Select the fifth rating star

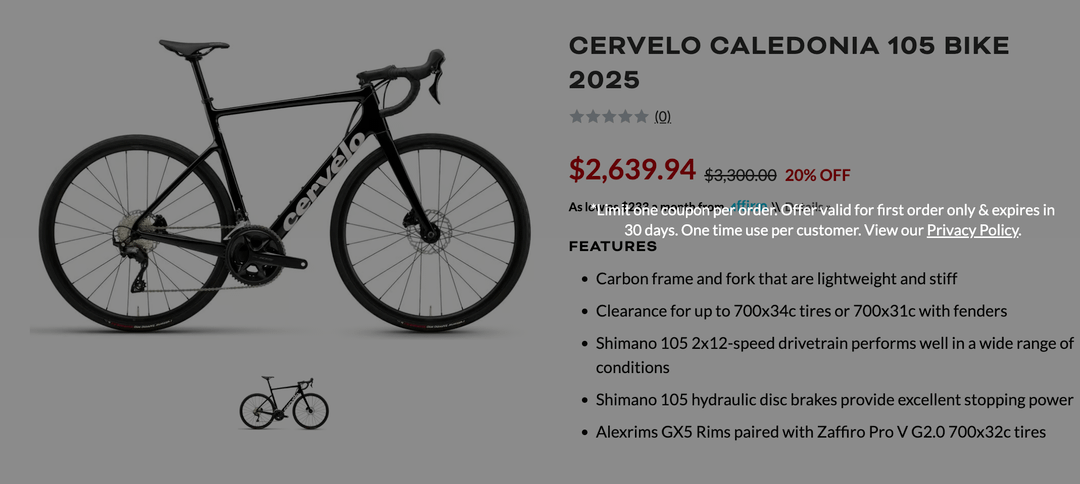[641, 116]
